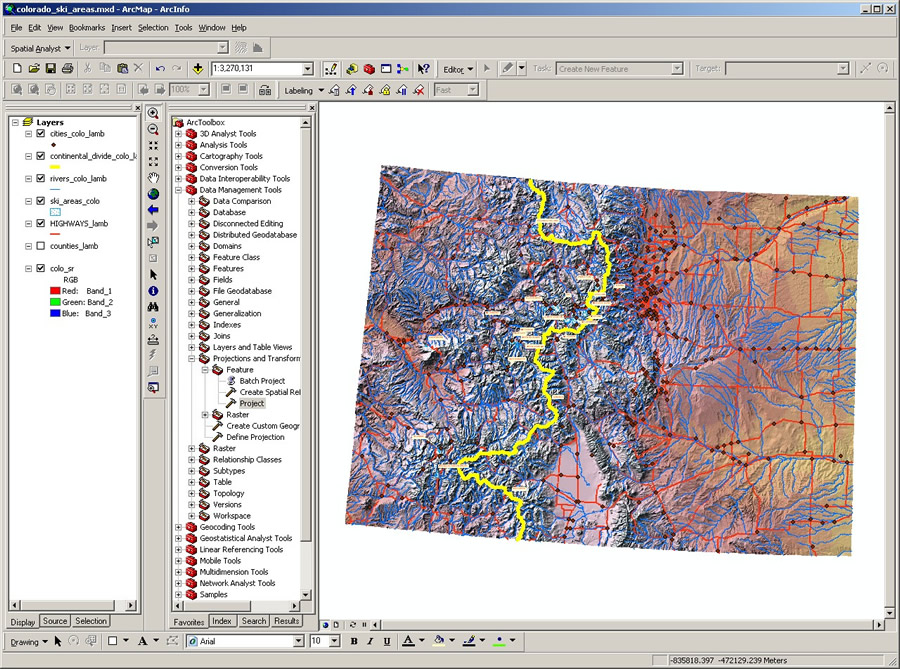
Task: Open the Bookmarks menu
Action: pos(87,28)
